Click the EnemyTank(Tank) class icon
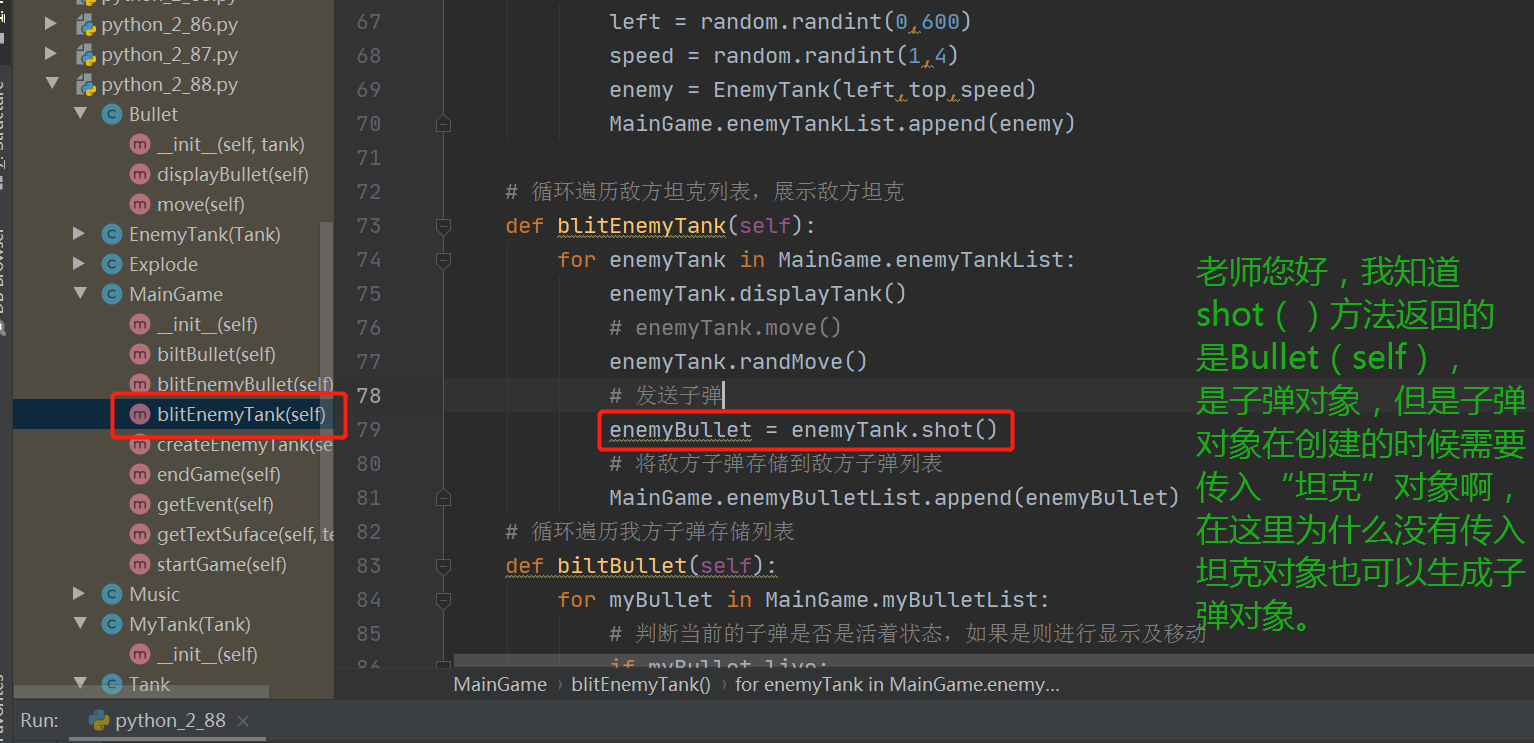The height and width of the screenshot is (743, 1534). [113, 235]
